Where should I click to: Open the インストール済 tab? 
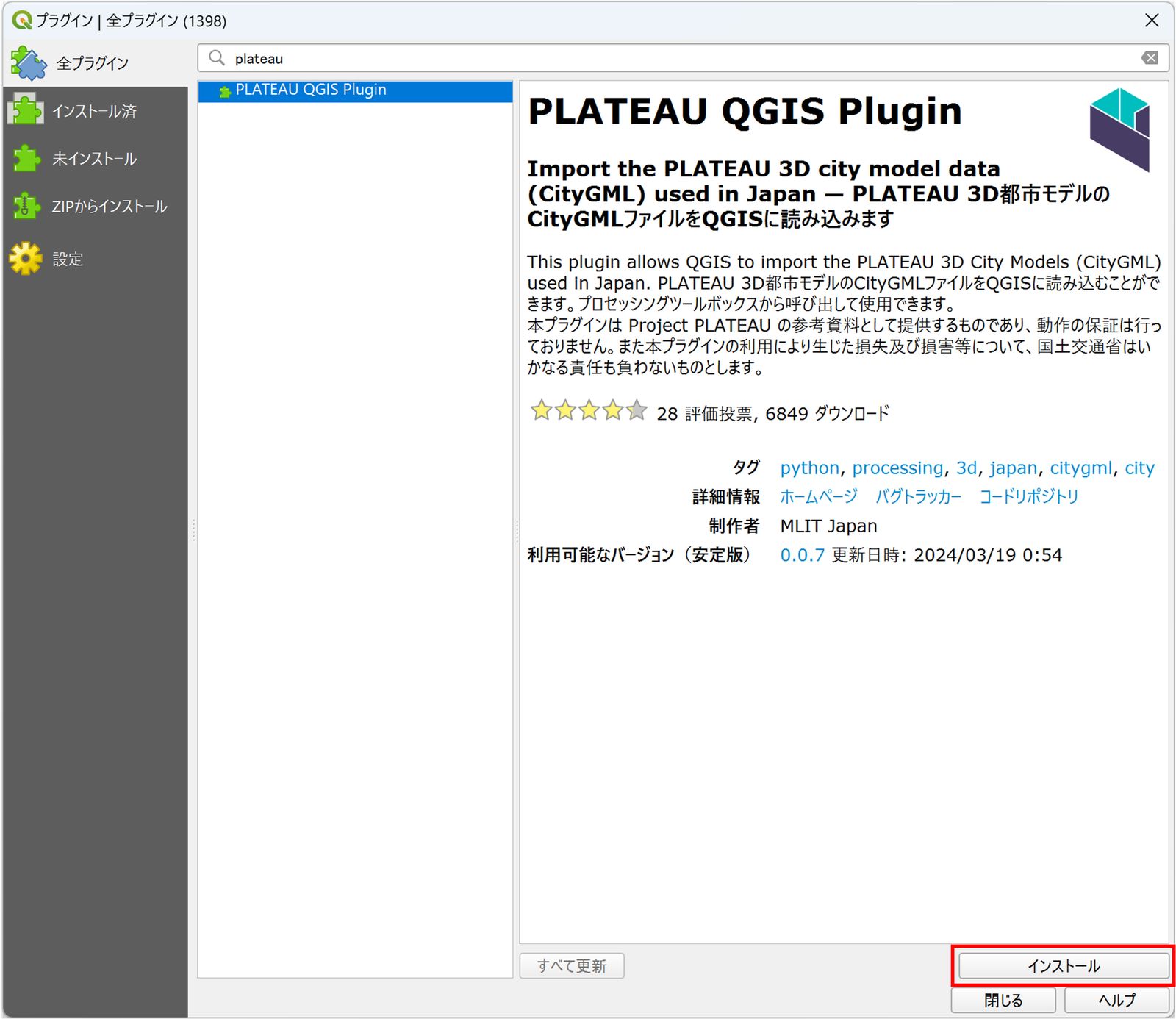94,111
